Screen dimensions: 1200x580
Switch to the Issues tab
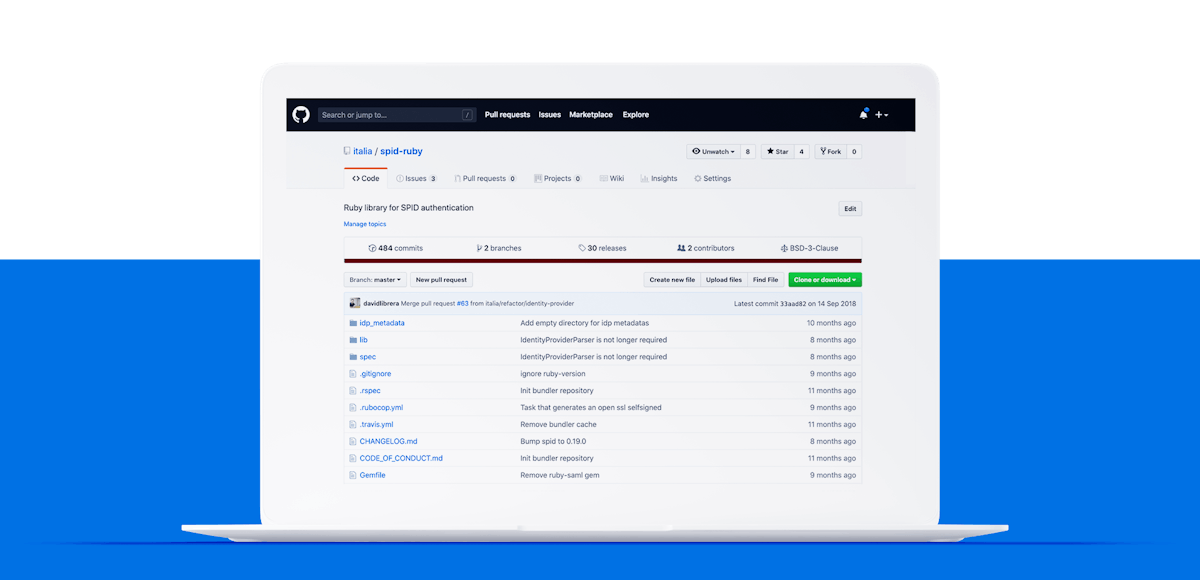[x=416, y=178]
